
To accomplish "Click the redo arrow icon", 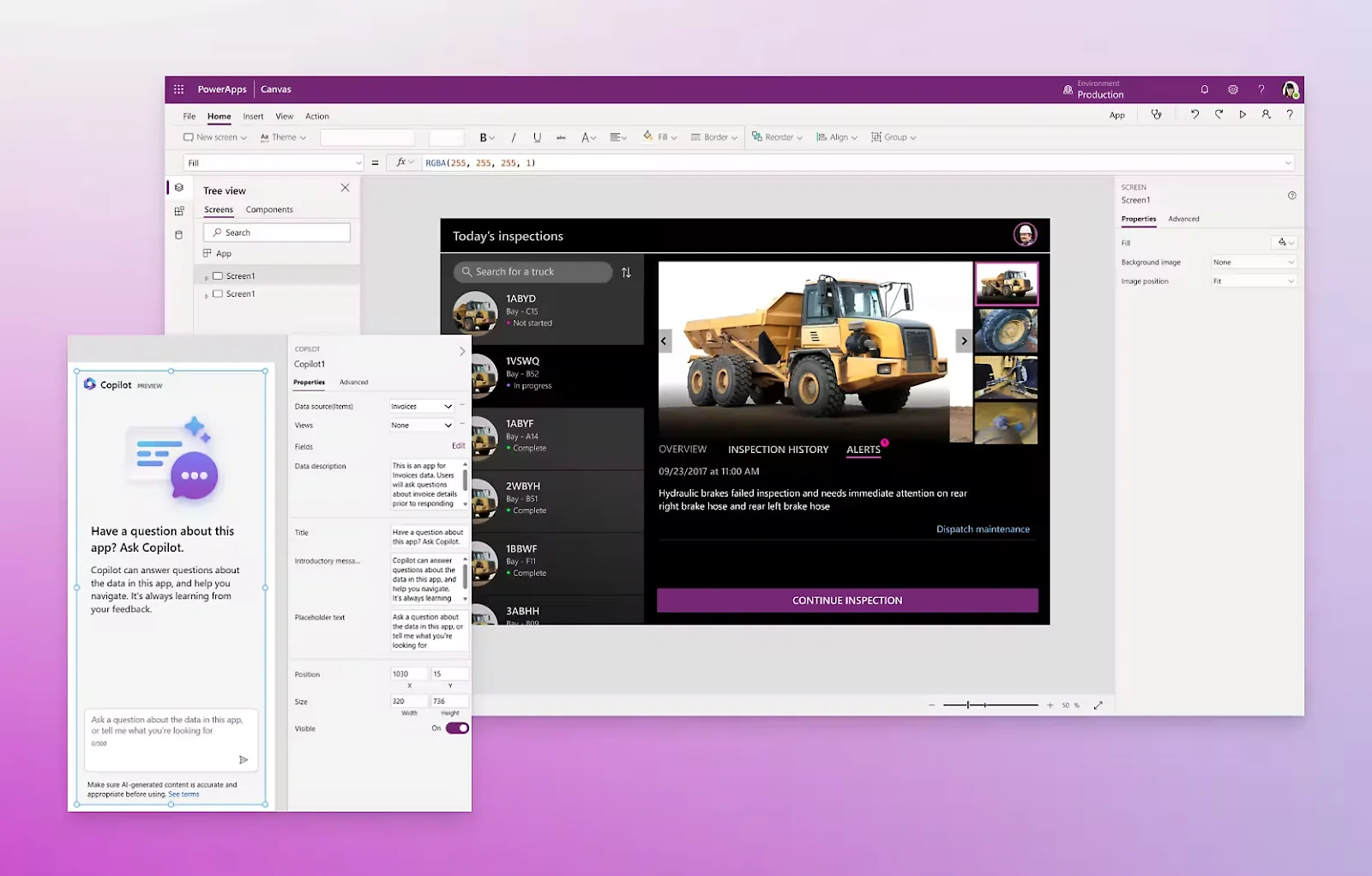I will pos(1219,114).
